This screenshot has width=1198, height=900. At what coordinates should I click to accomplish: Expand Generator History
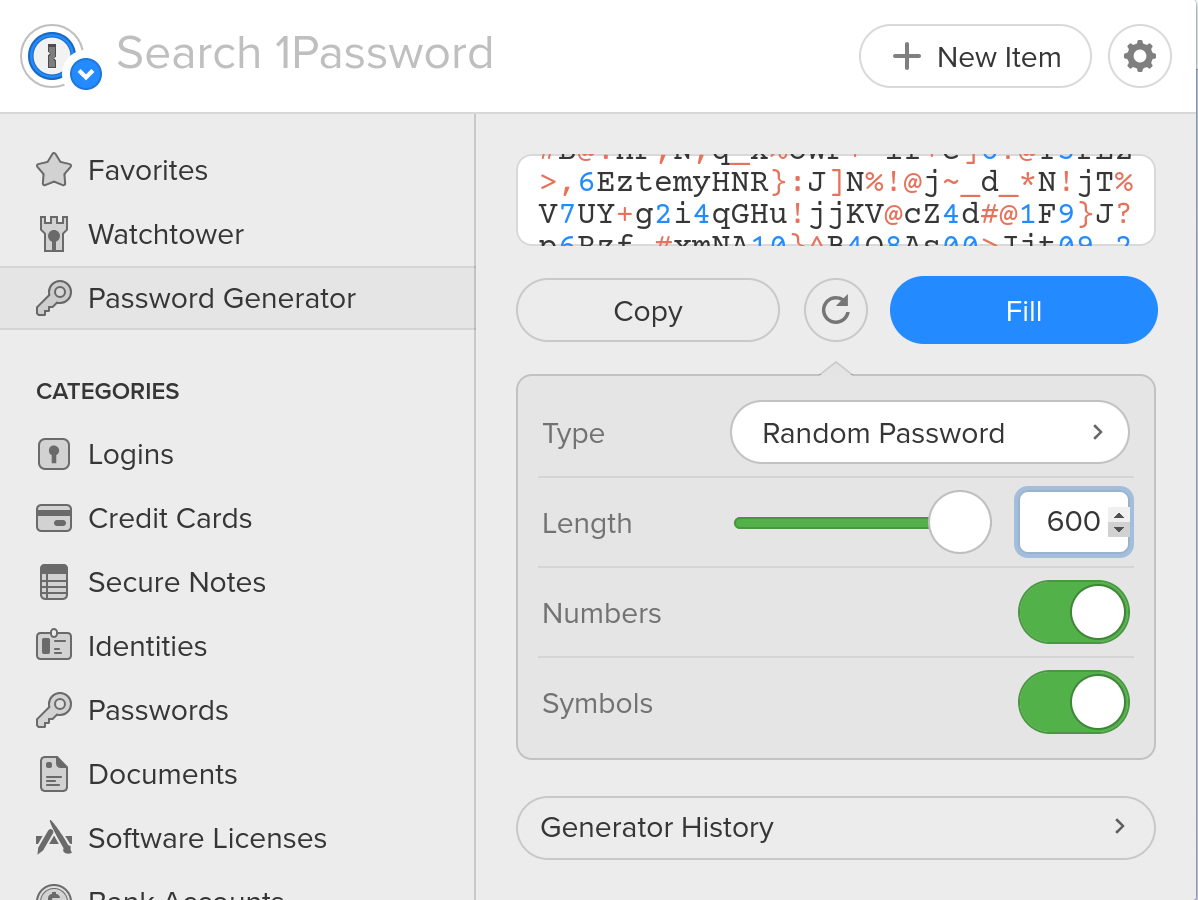click(x=835, y=828)
